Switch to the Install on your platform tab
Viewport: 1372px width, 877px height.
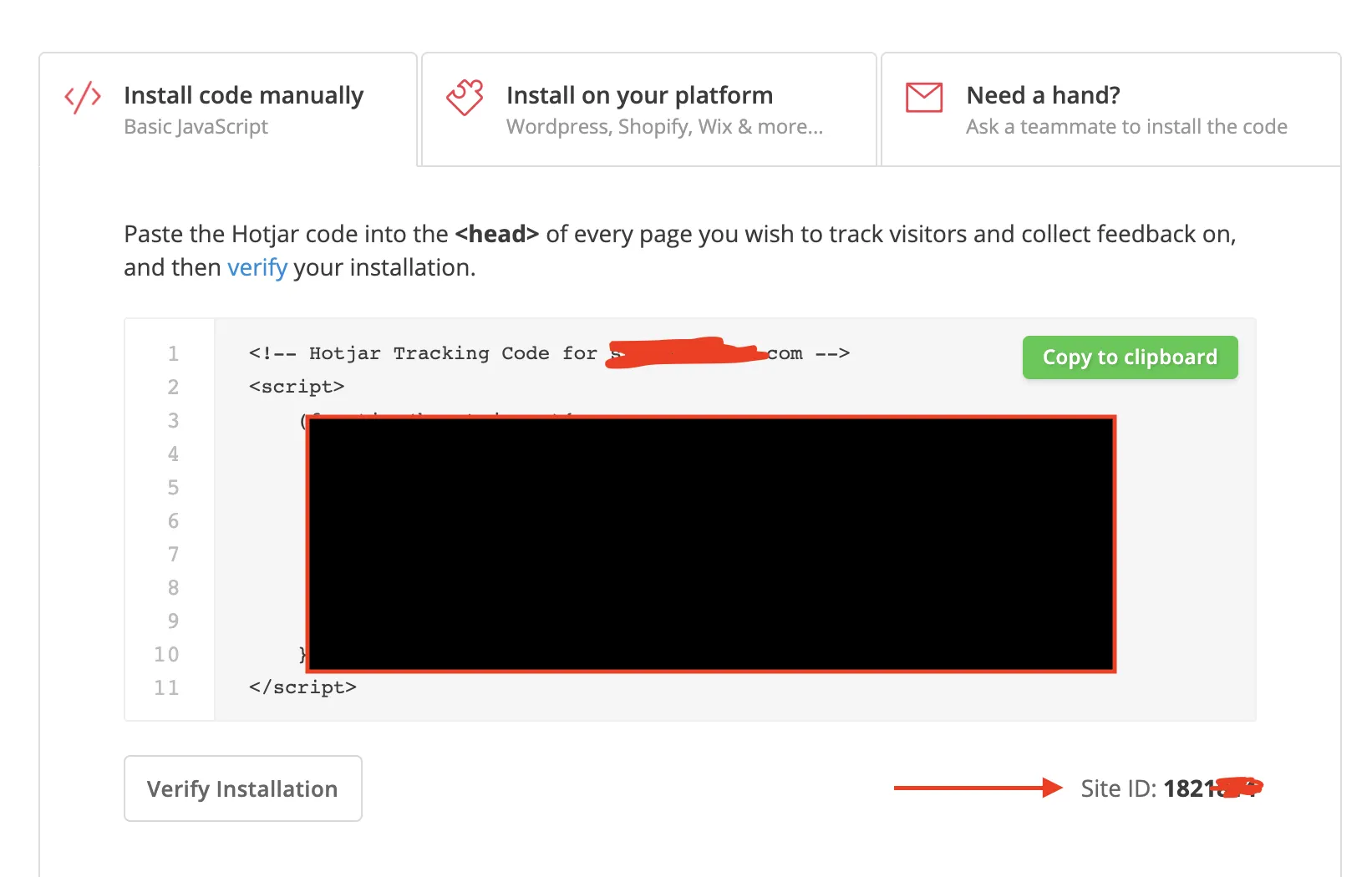649,109
